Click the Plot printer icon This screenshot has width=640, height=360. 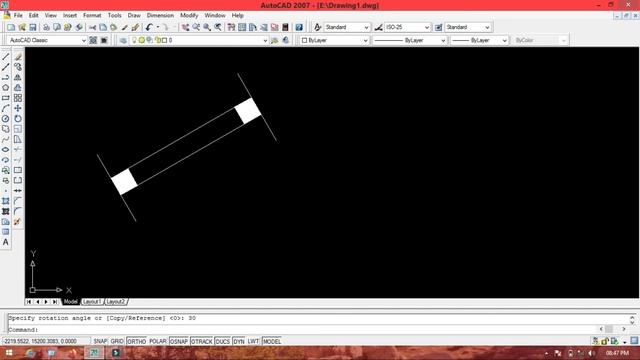(x=46, y=27)
